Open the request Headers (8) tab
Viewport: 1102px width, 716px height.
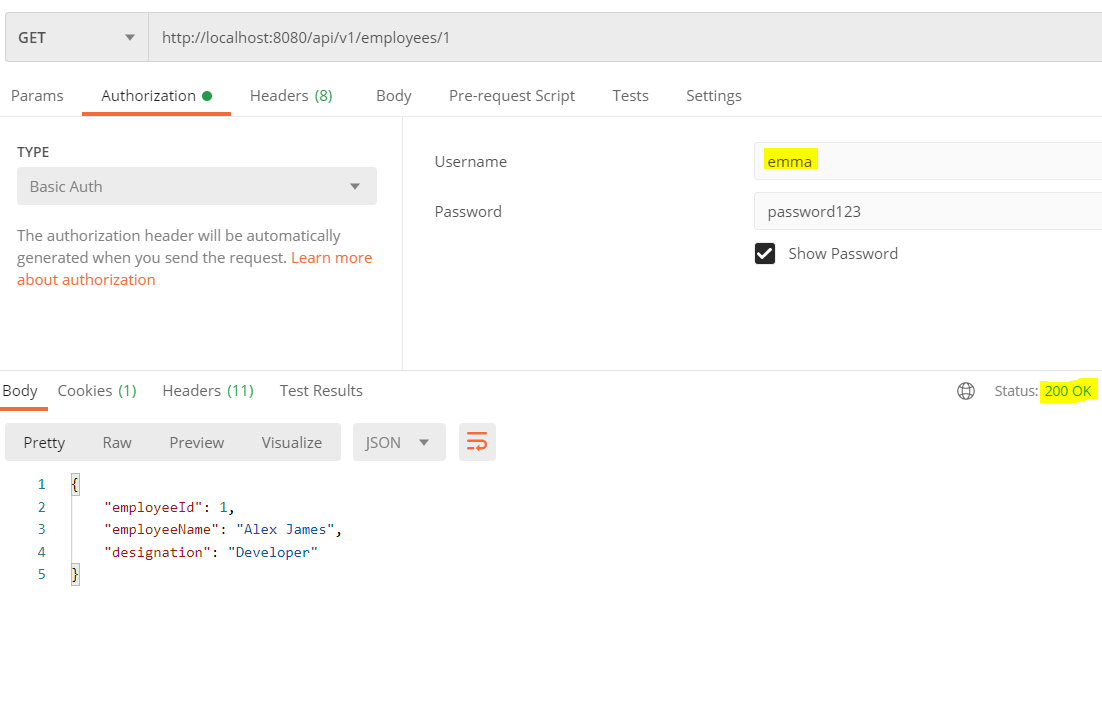291,96
